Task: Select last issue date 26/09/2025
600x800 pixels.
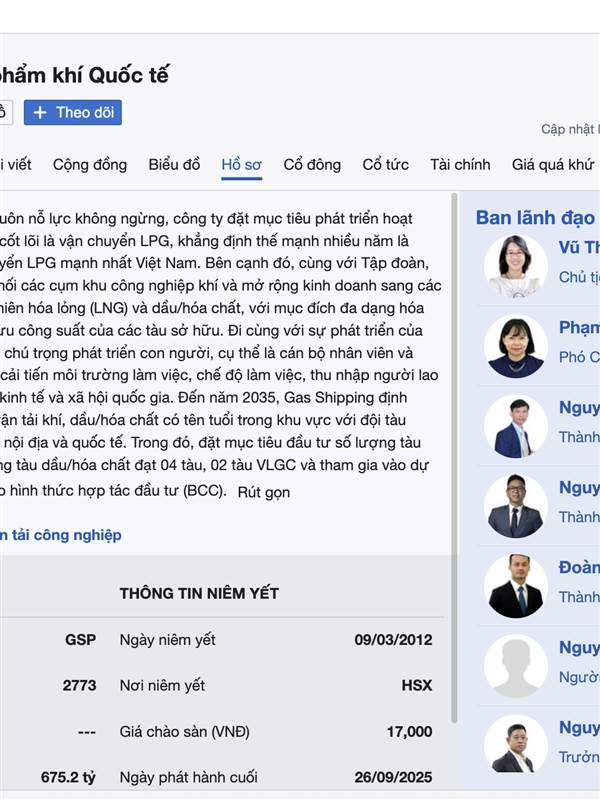Action: [393, 778]
